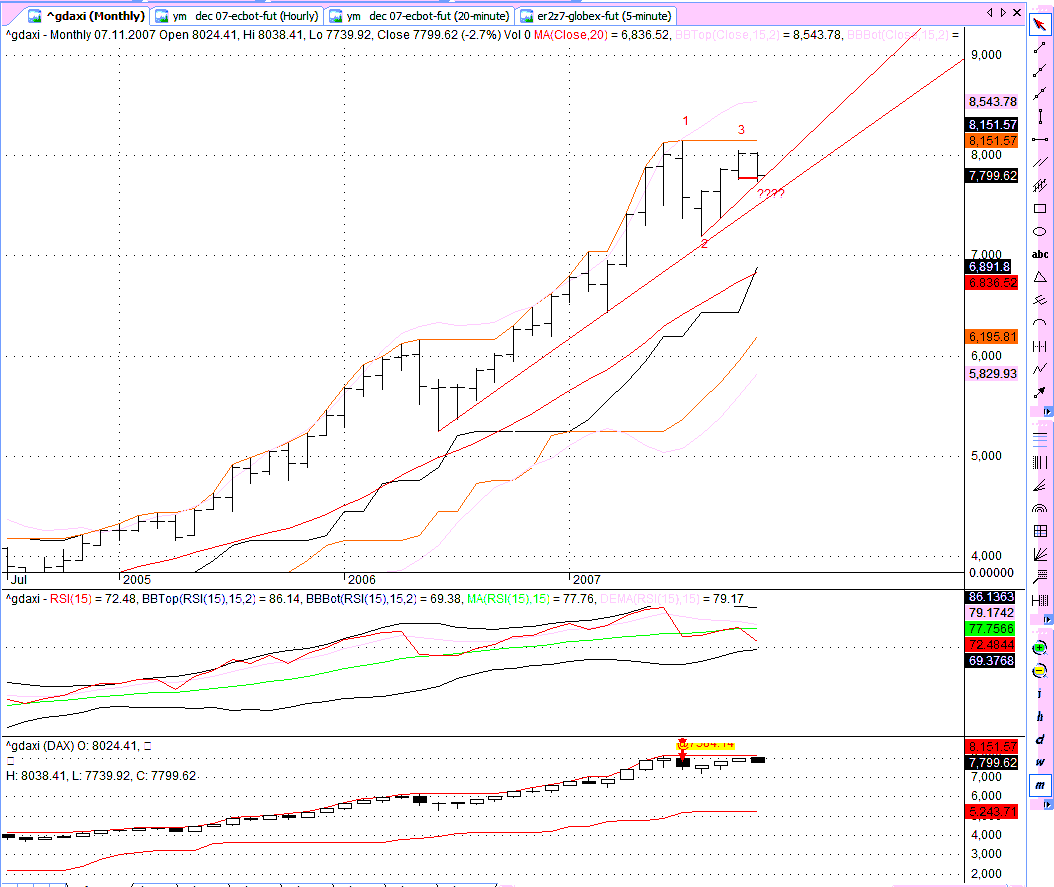Screen dimensions: 1054x887
Task: Select the Fibonacci fan tool
Action: [1040, 485]
